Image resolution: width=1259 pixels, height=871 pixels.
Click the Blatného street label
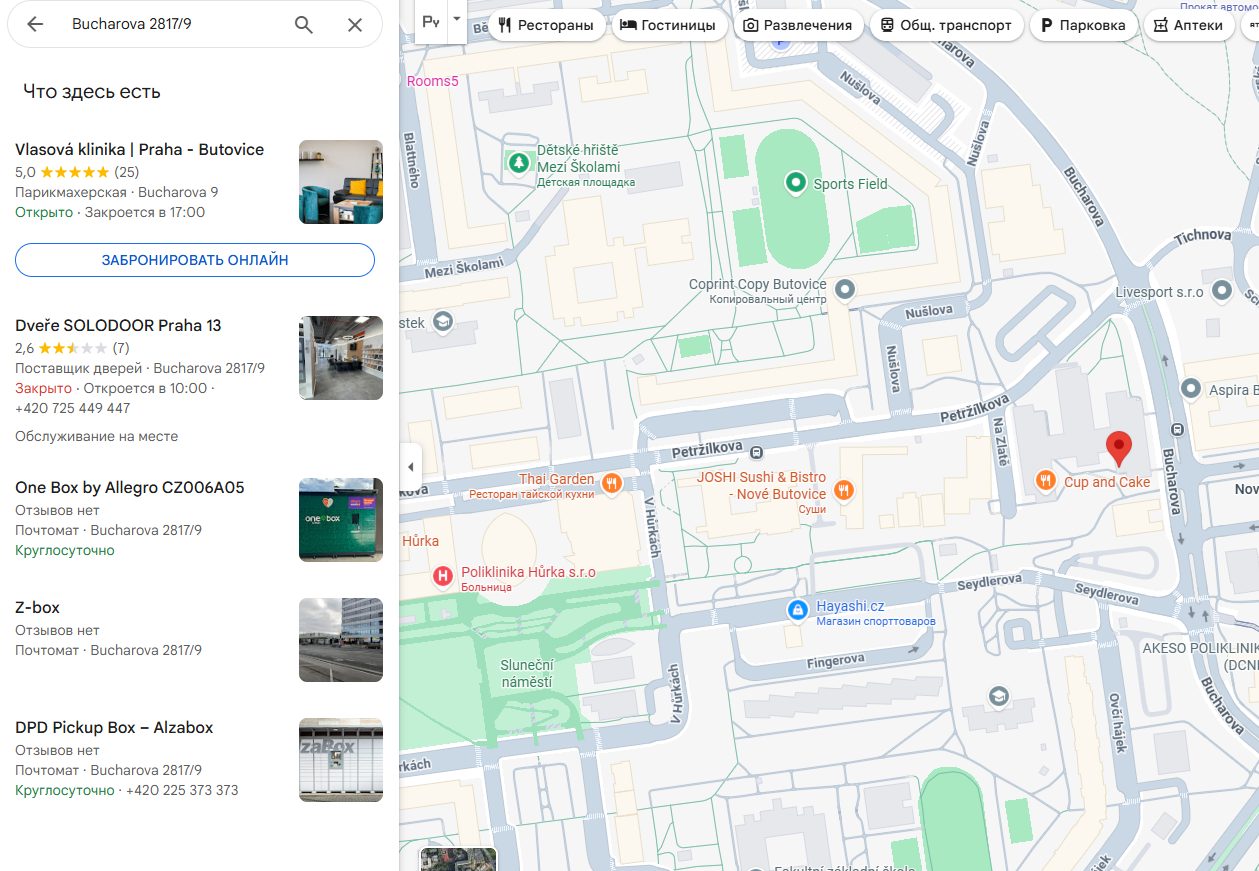(x=409, y=160)
